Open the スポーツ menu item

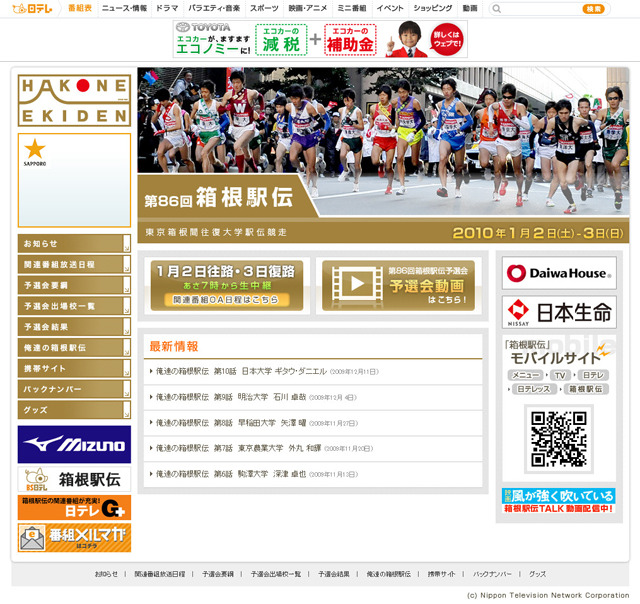tap(264, 8)
